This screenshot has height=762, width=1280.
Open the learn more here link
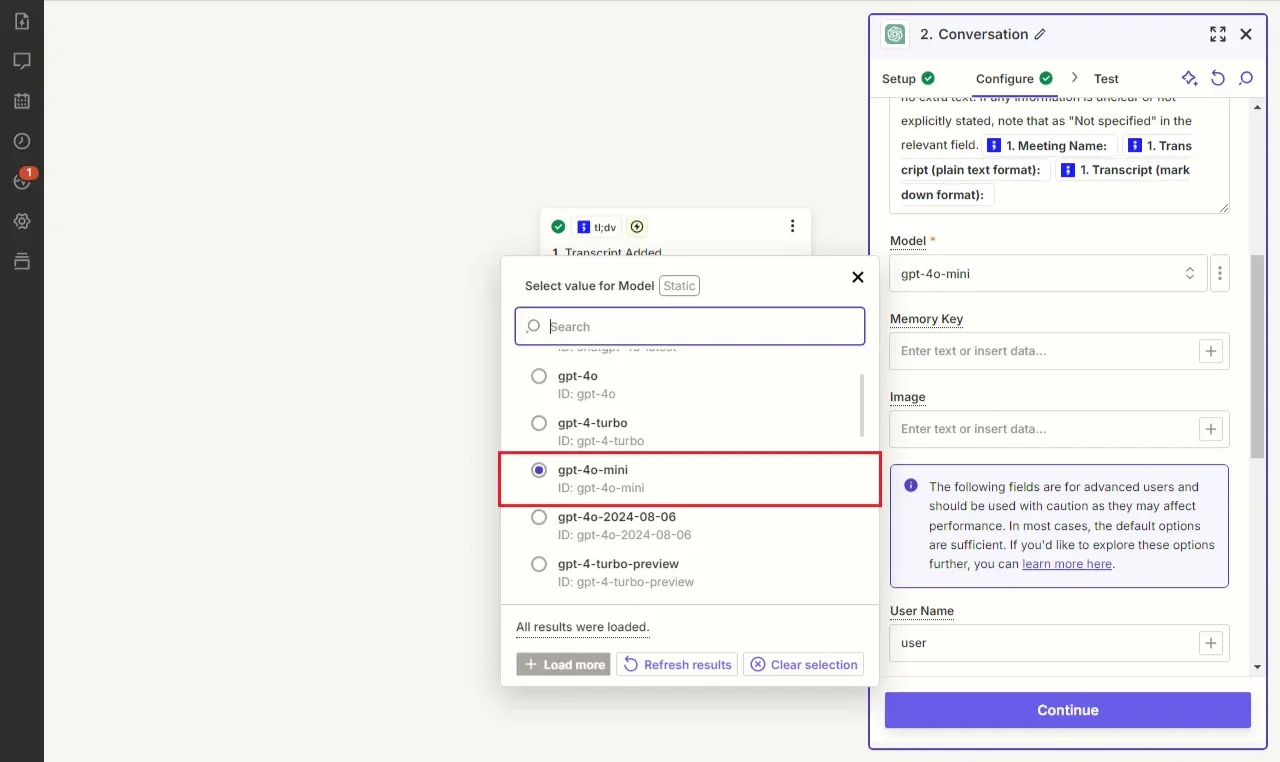click(1067, 564)
